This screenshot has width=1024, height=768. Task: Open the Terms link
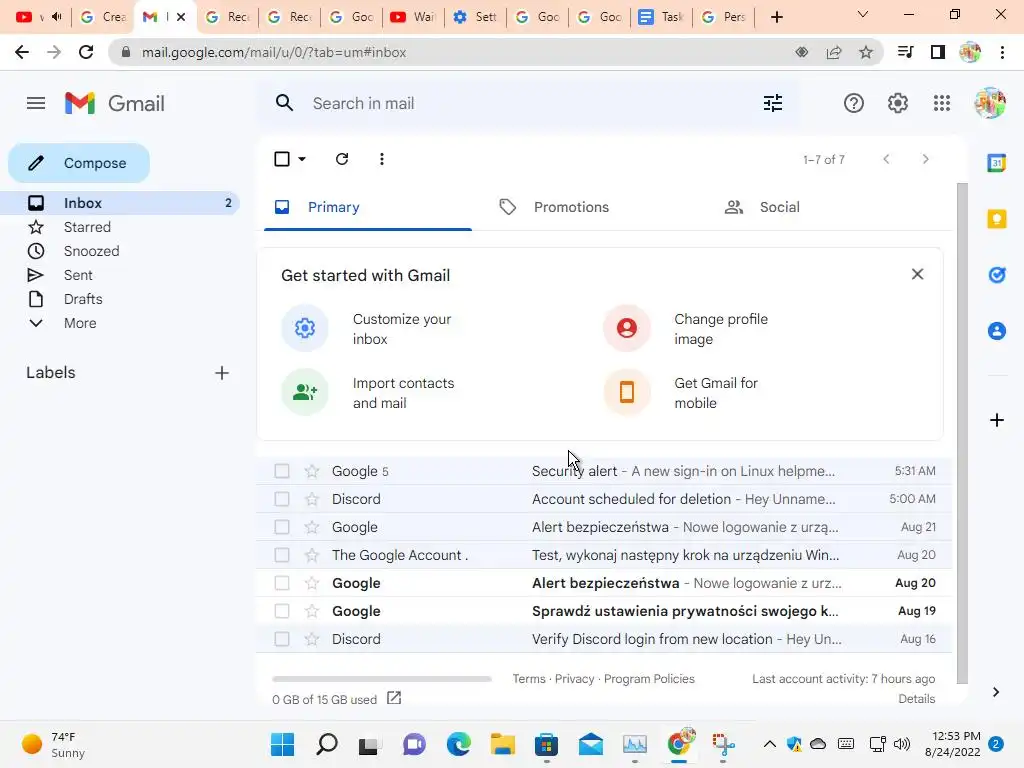click(528, 679)
